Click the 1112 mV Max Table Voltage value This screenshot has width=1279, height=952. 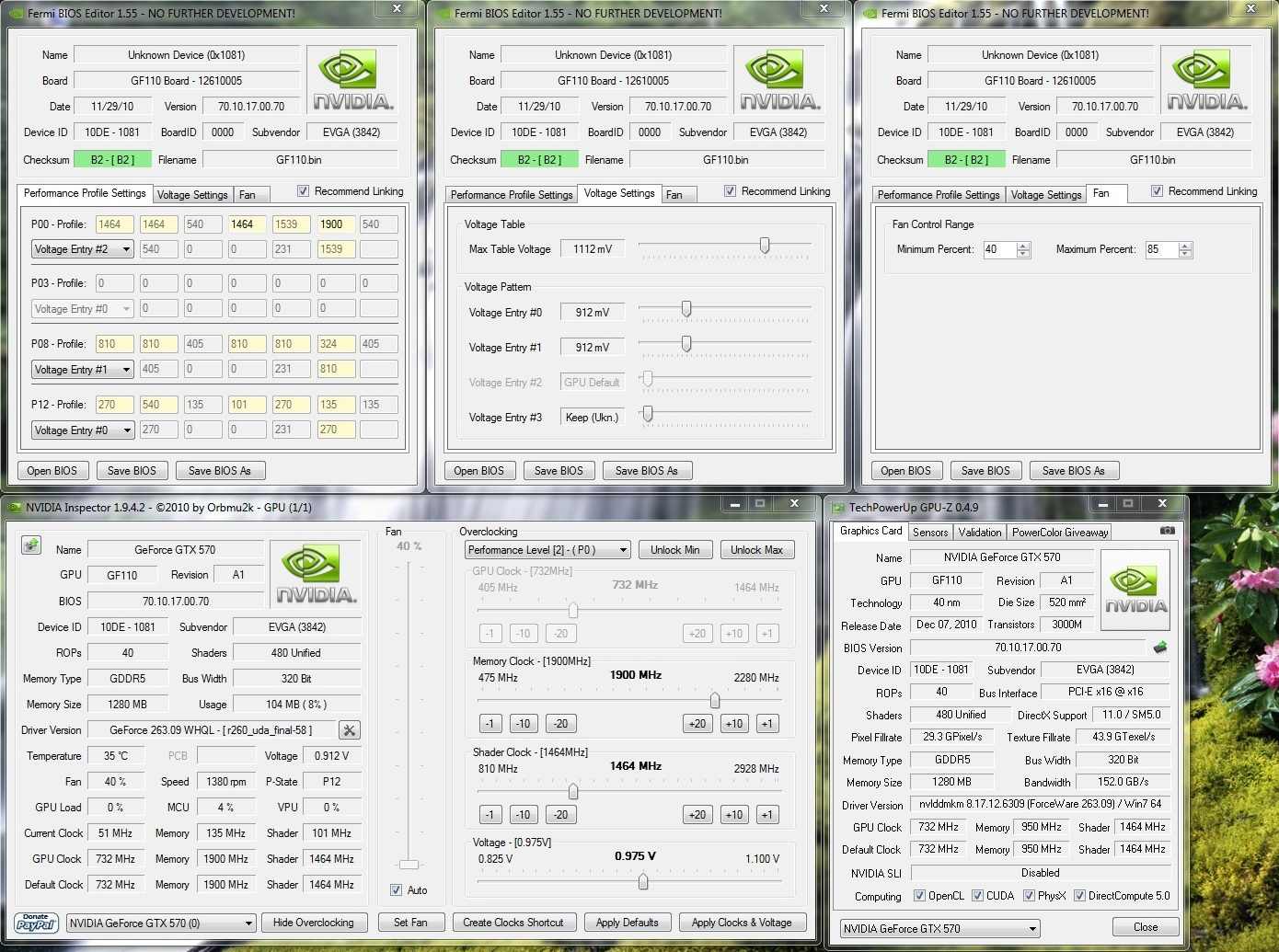pos(593,249)
